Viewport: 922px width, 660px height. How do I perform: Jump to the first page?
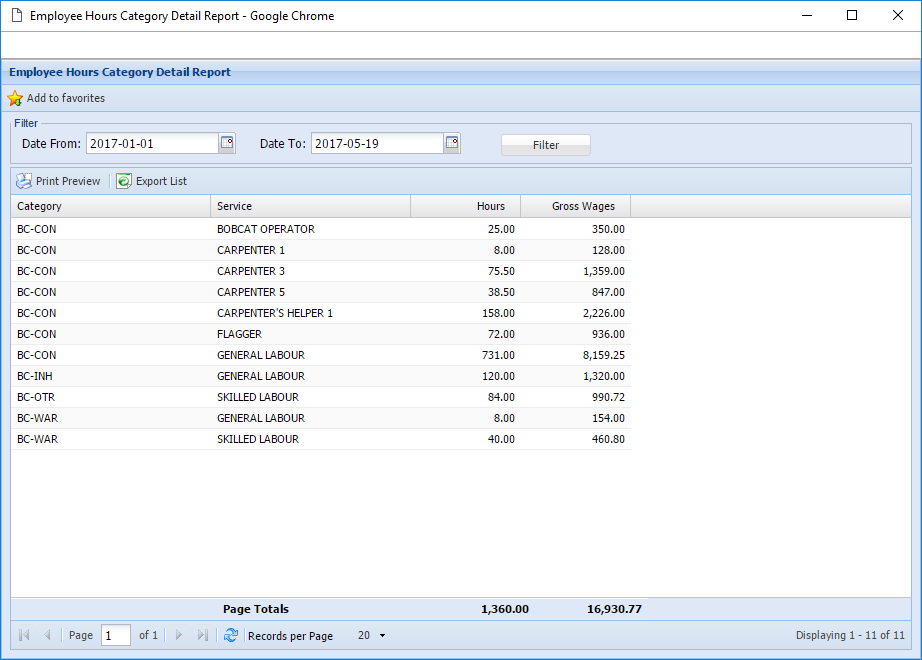coord(22,635)
